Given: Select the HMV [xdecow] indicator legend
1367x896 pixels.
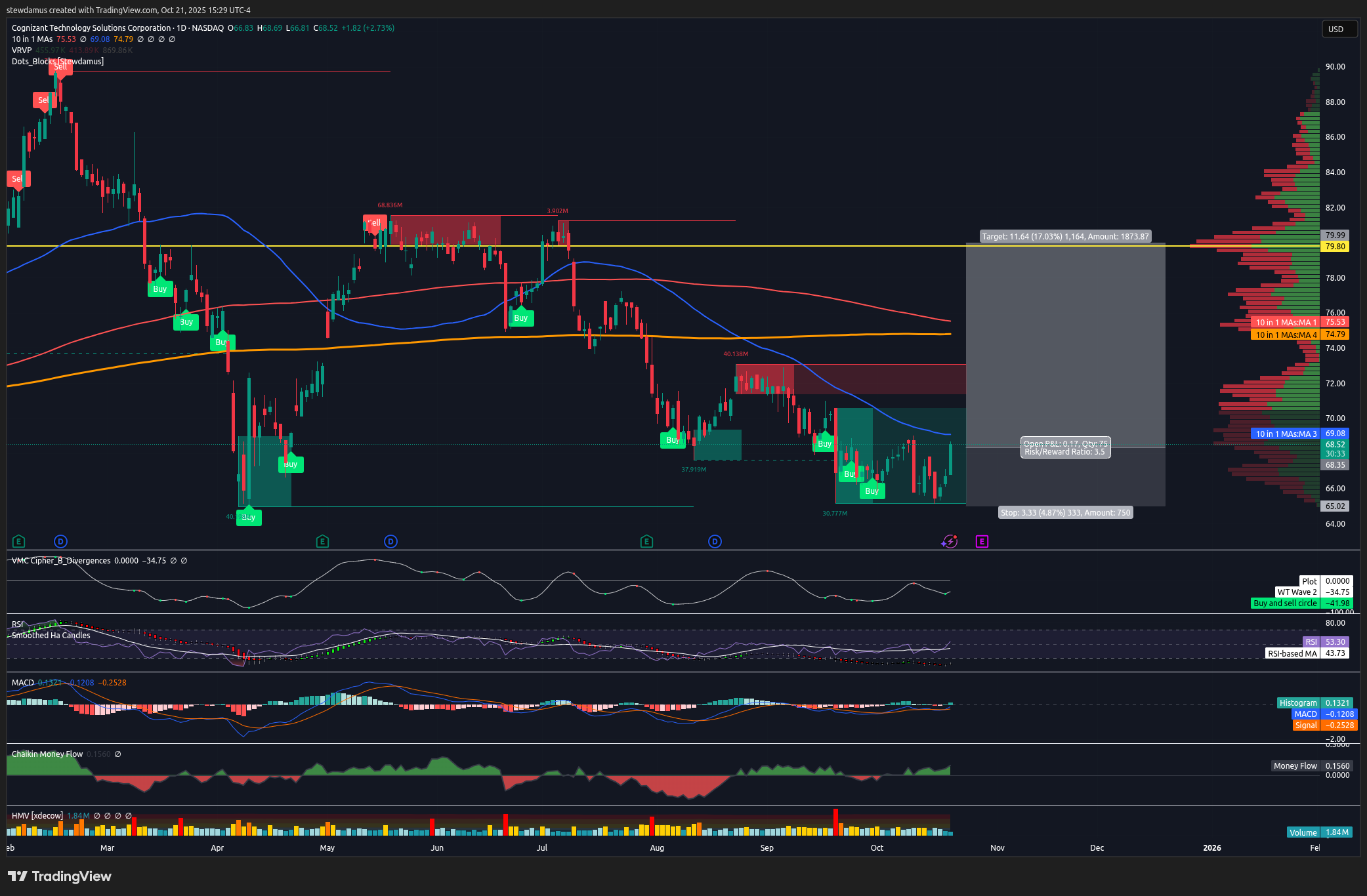Looking at the screenshot, I should [37, 816].
